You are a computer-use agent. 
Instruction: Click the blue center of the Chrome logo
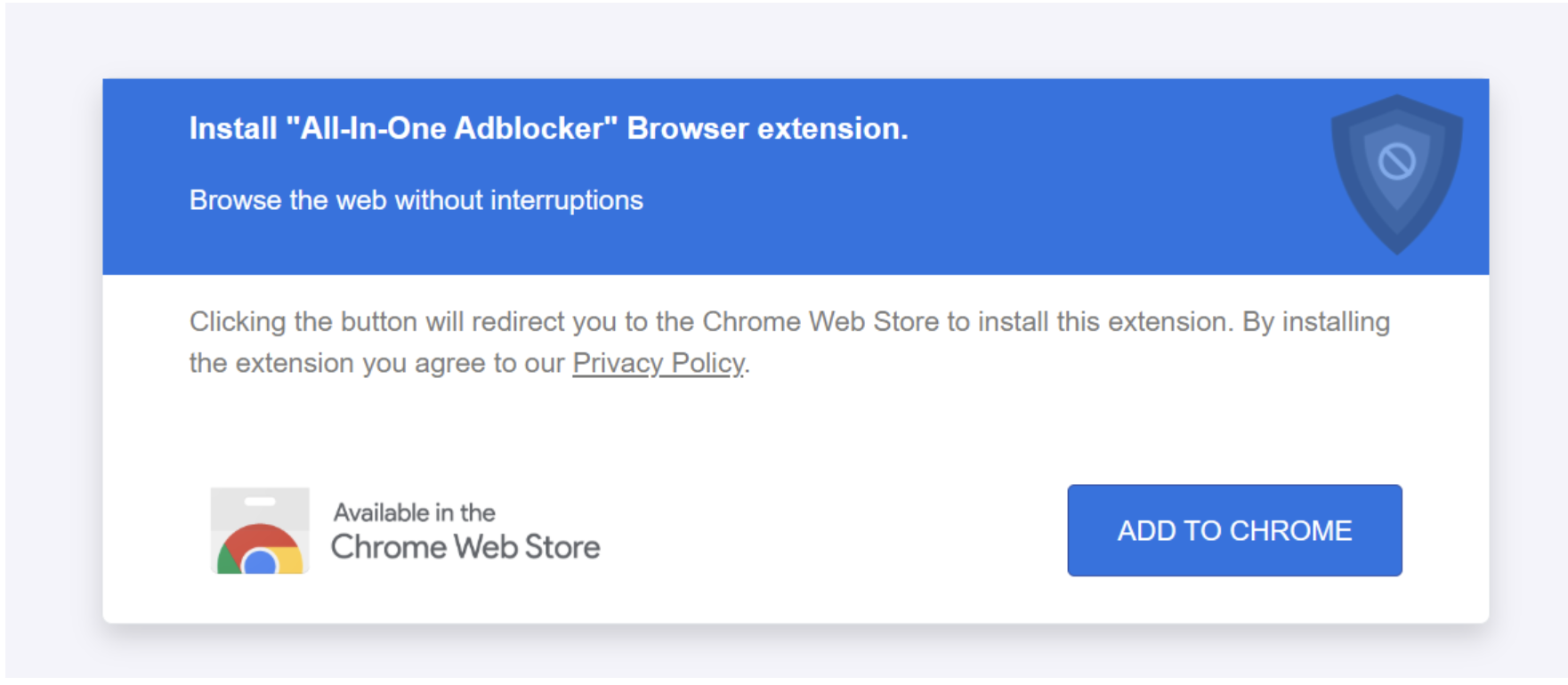[260, 562]
